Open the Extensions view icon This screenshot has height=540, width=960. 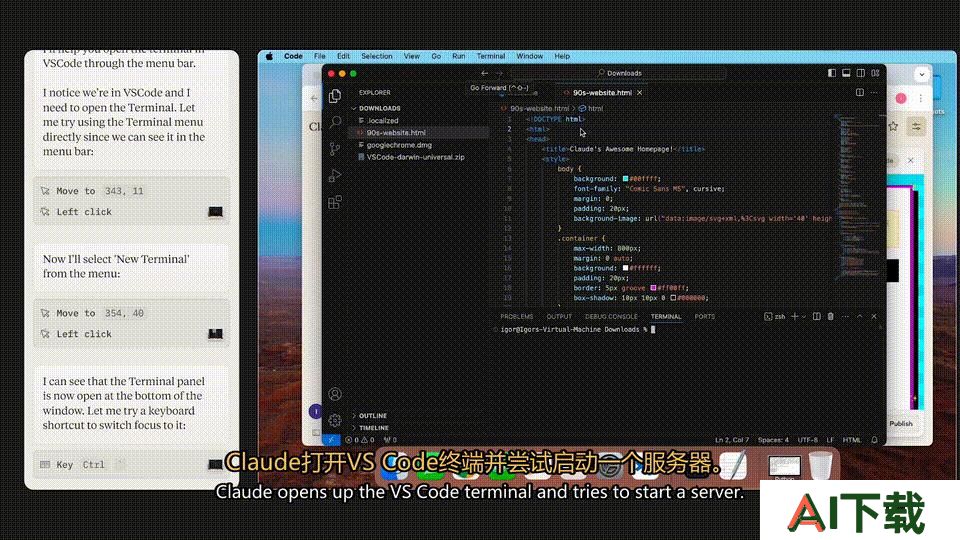click(335, 202)
